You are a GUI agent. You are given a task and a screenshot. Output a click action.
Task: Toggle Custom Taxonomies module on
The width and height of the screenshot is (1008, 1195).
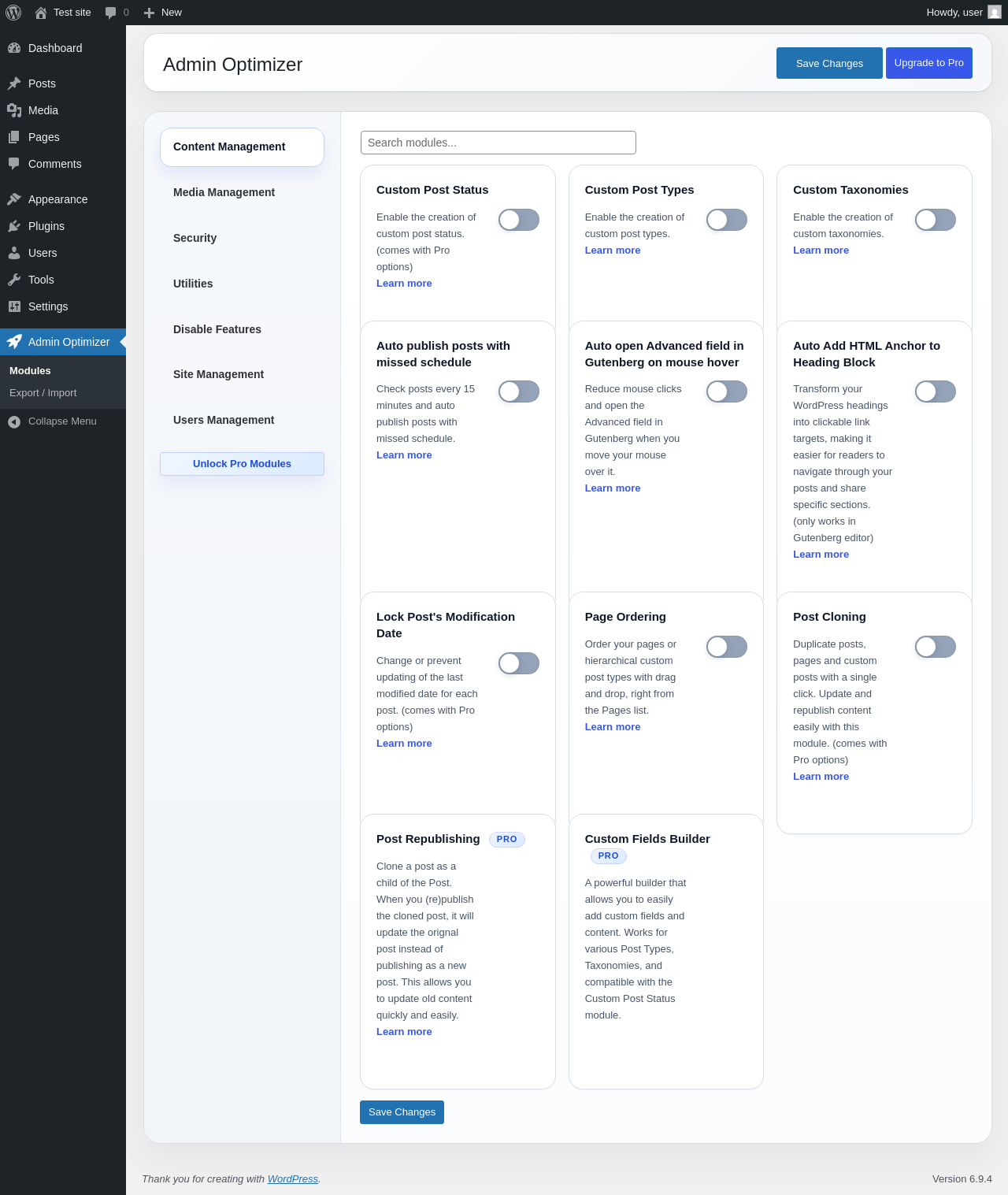click(935, 220)
